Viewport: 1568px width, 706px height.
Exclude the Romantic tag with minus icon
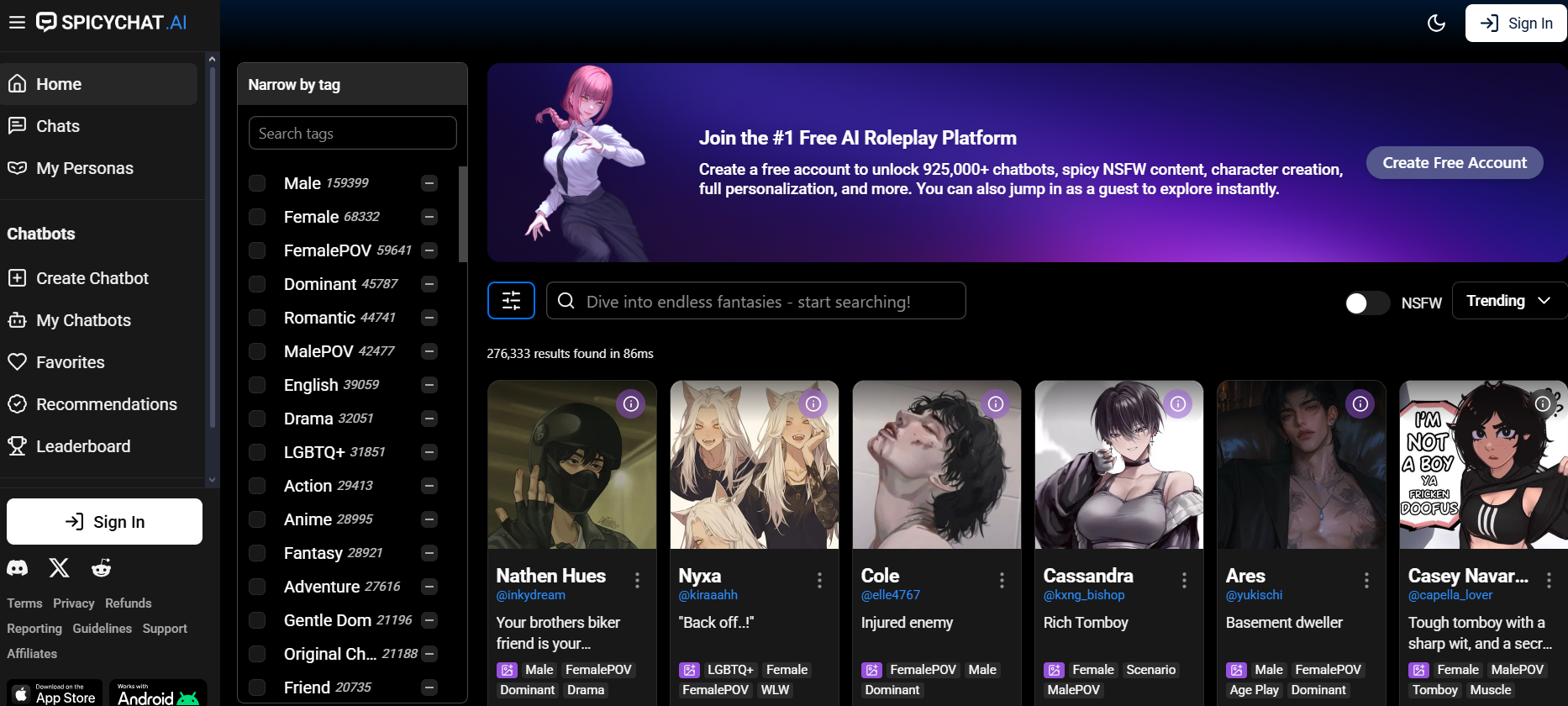point(429,318)
